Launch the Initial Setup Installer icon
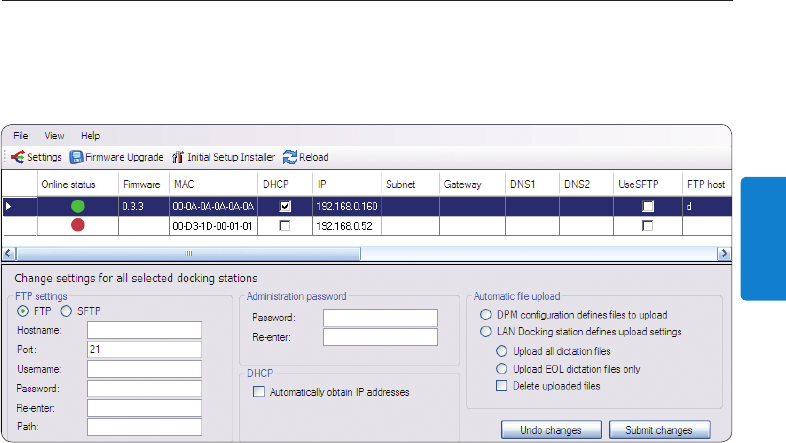 click(x=178, y=157)
